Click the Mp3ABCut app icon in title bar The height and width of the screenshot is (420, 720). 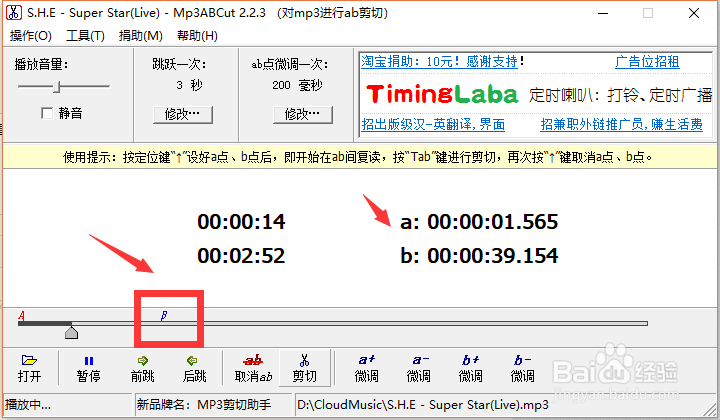[13, 12]
